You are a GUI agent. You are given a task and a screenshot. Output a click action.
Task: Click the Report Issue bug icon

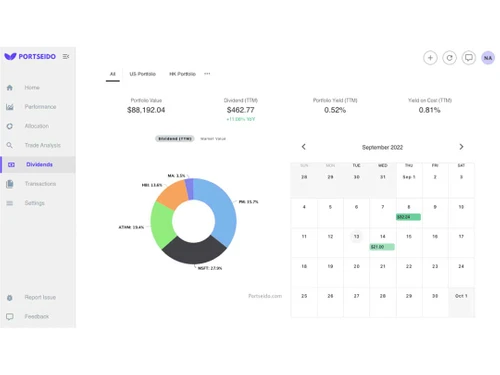tap(10, 298)
